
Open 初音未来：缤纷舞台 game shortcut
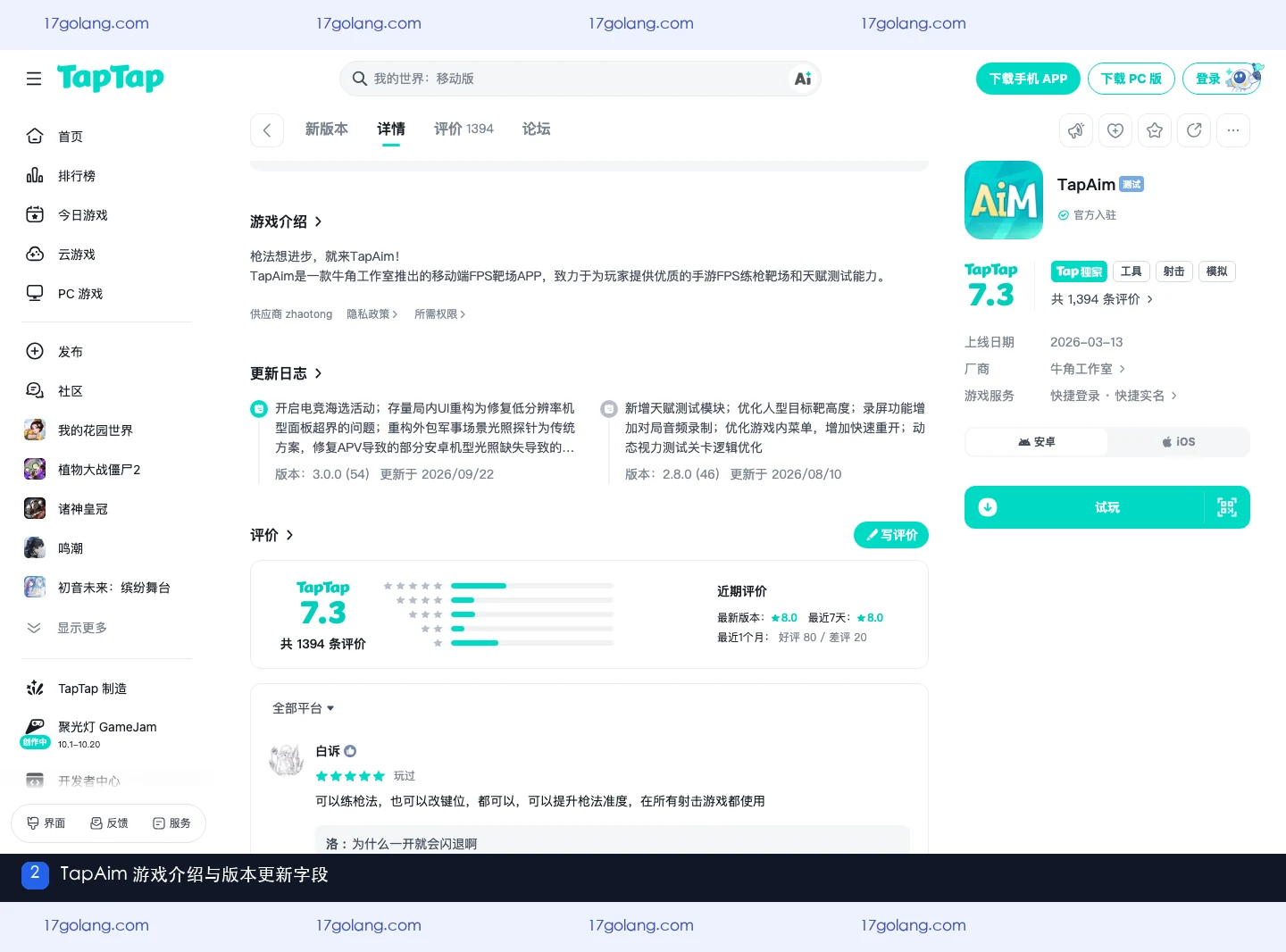[107, 588]
